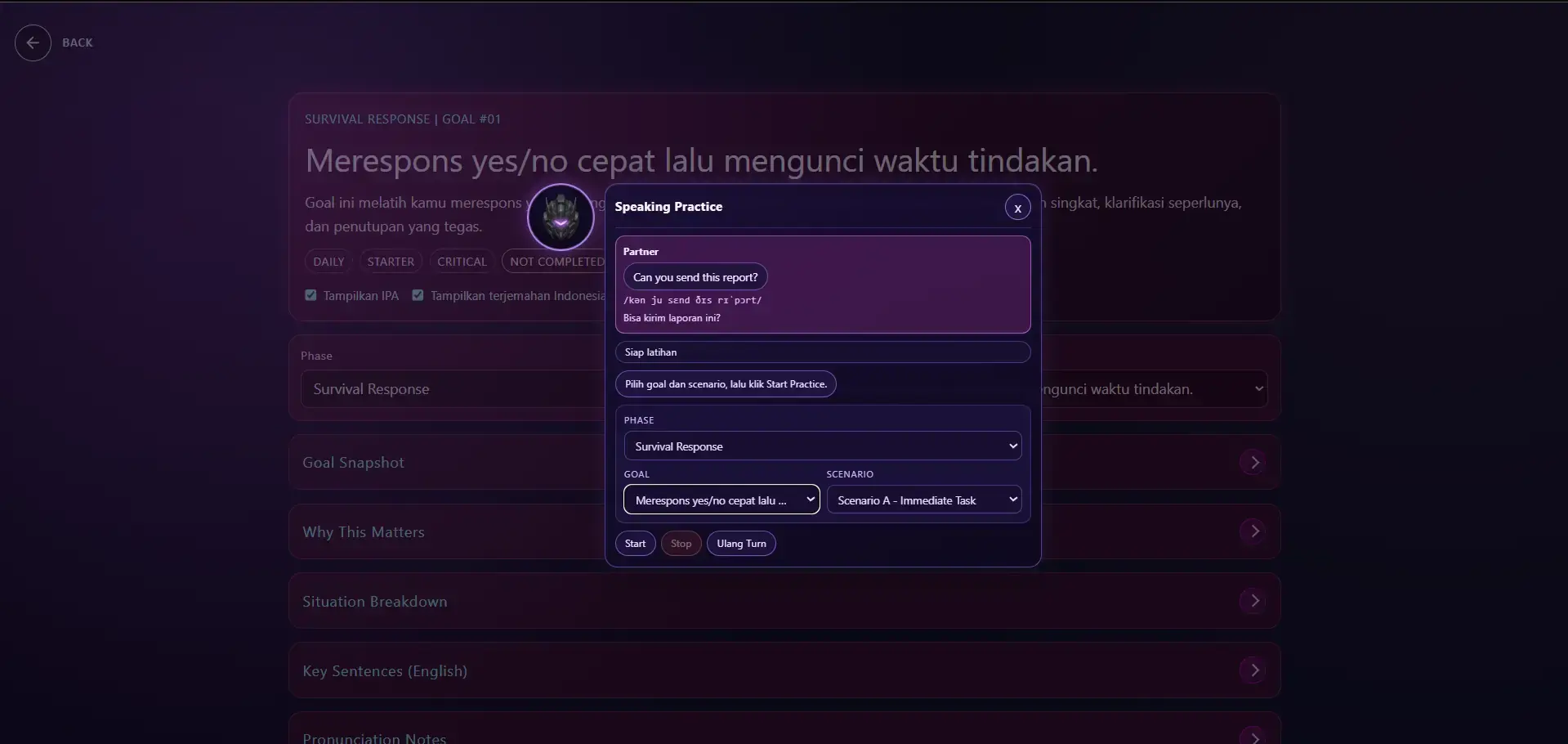Expand the Goal Snapshot section chevron
The width and height of the screenshot is (1568, 744).
(x=1254, y=462)
